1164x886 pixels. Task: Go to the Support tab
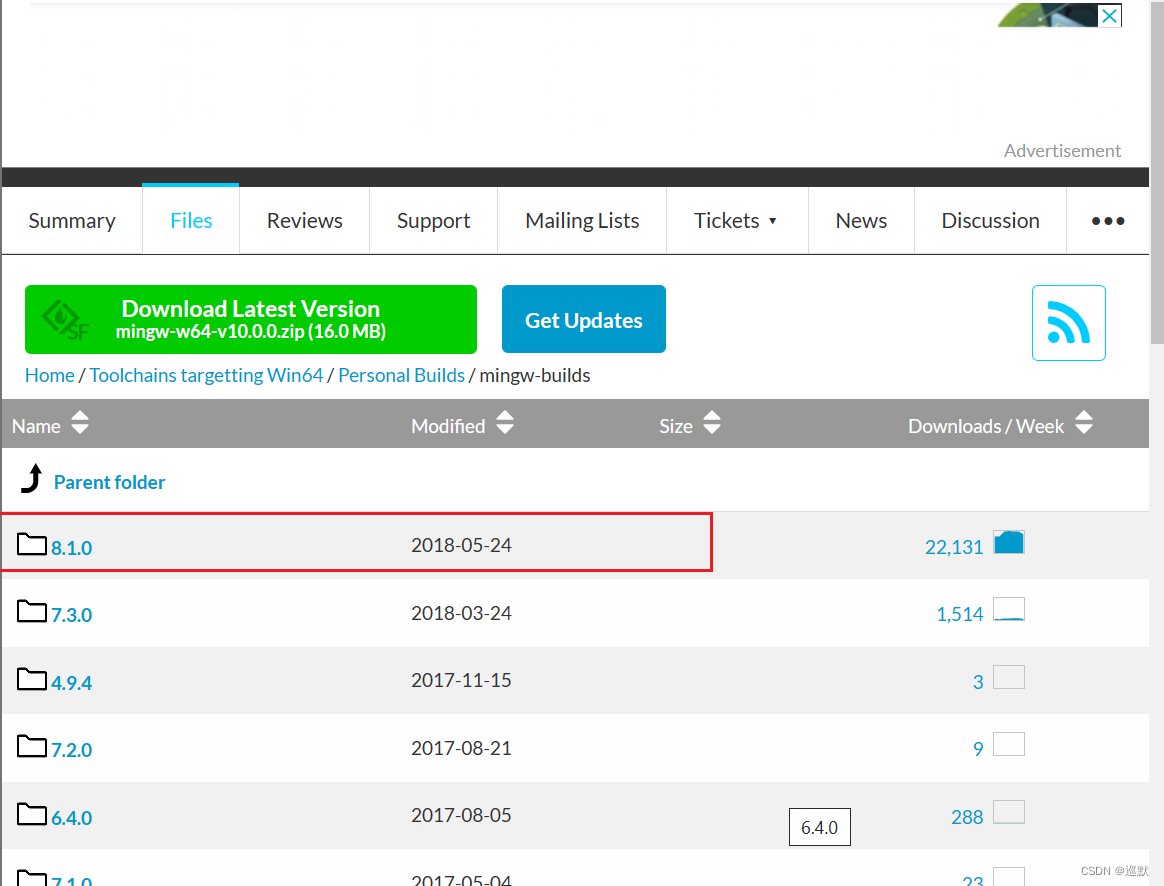pos(434,221)
